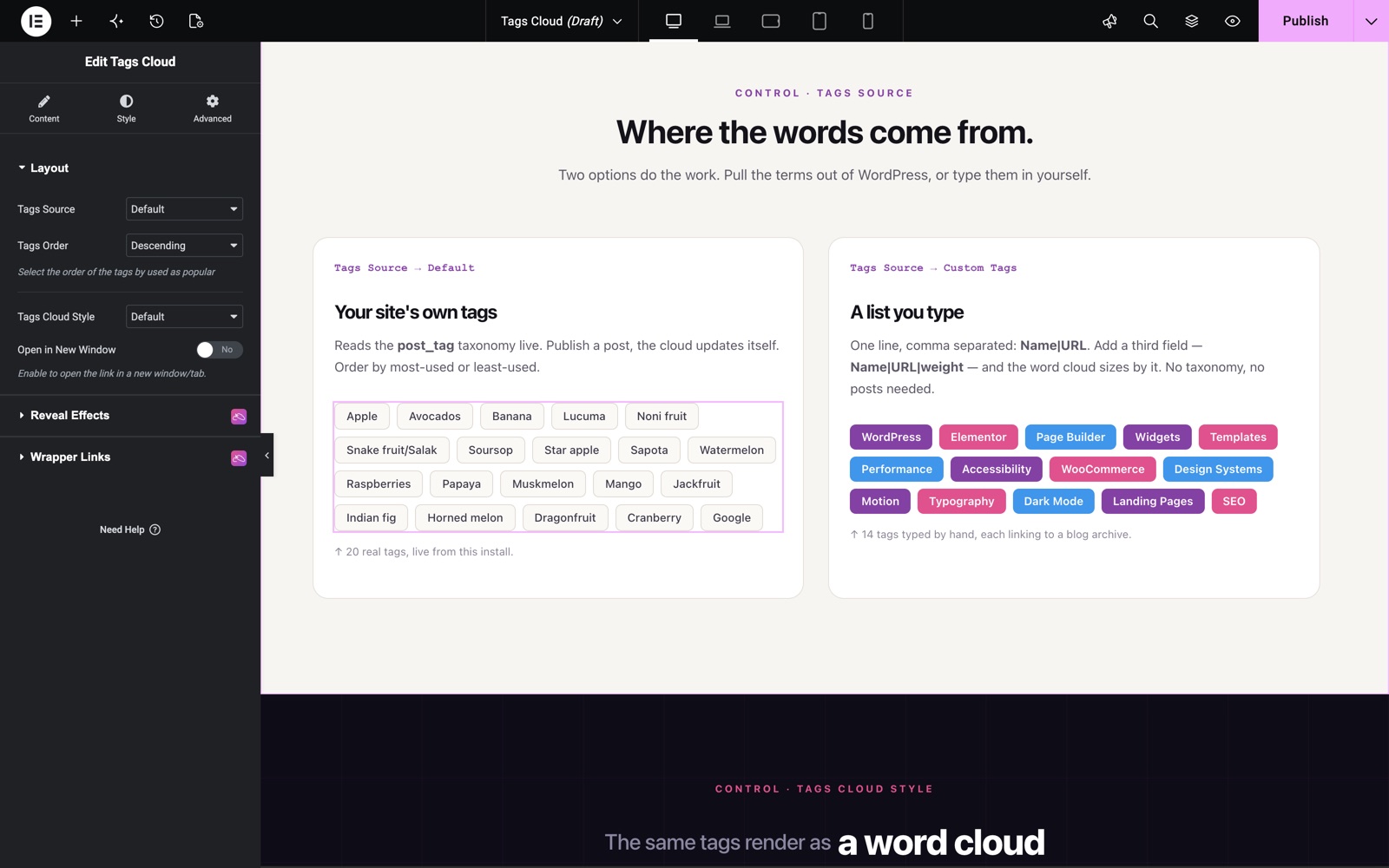Screen dimensions: 1389x868
Task: Open the AI sparkle tool icon
Action: pos(116,21)
